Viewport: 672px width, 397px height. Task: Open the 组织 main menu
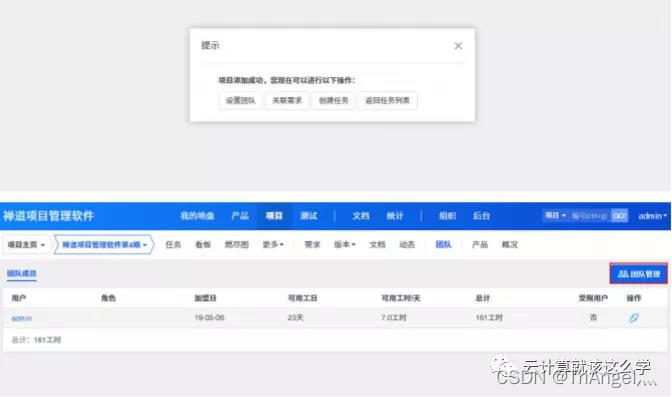pos(447,216)
